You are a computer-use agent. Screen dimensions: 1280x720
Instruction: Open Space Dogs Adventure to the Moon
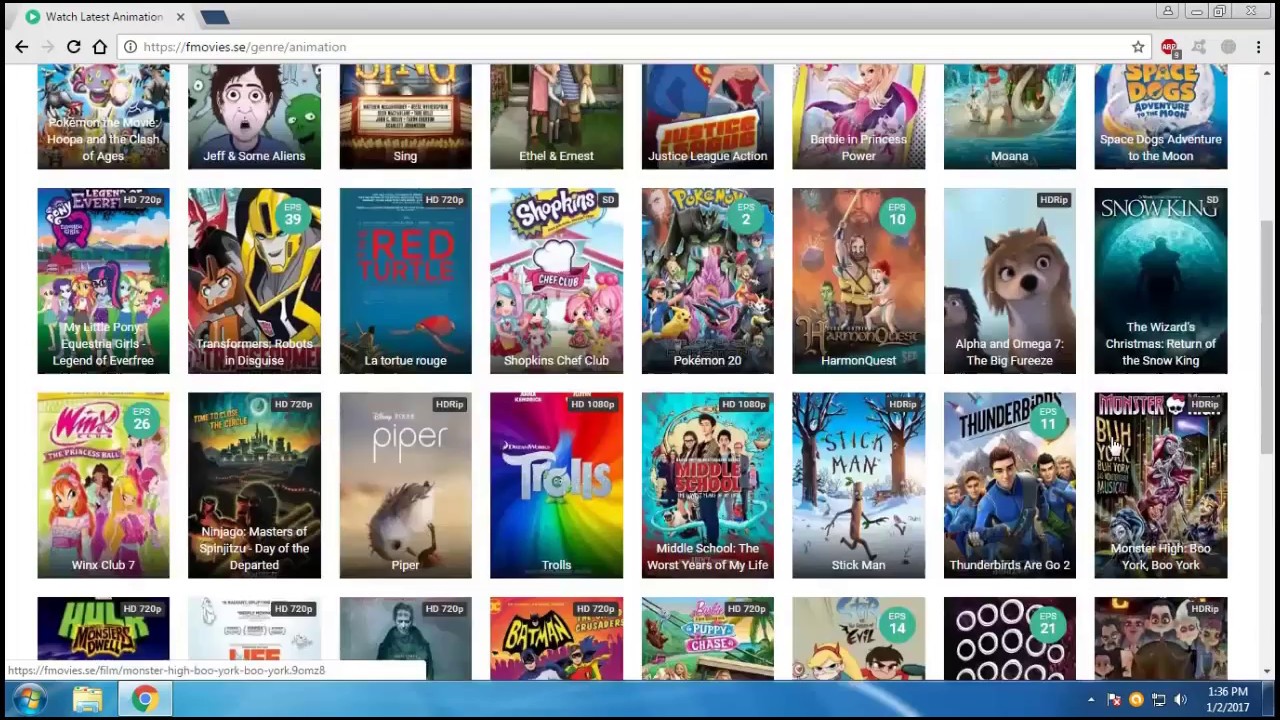[1160, 117]
